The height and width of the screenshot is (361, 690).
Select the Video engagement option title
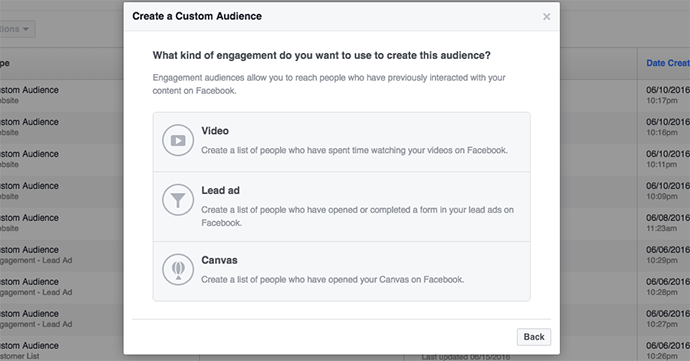point(215,131)
